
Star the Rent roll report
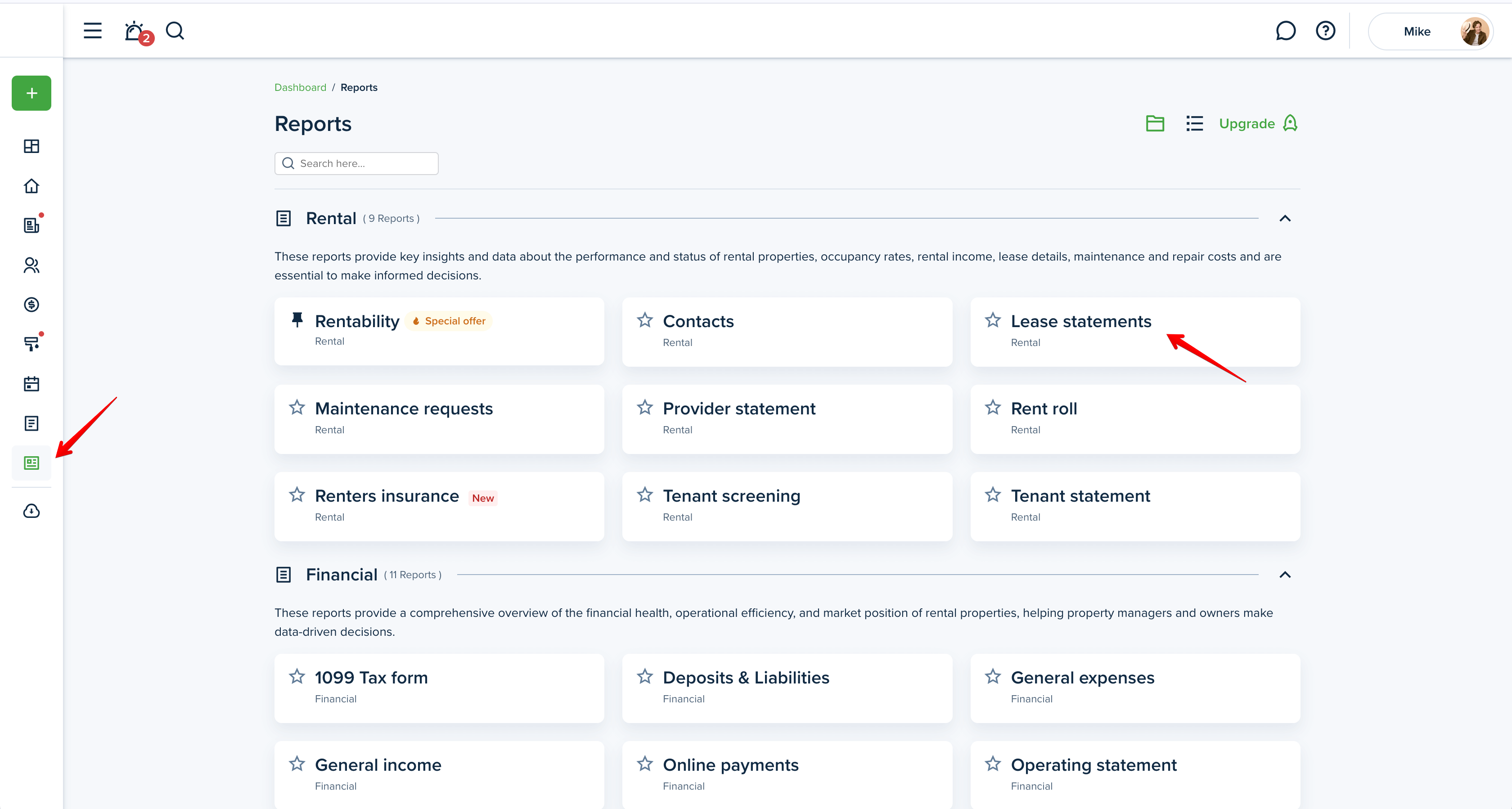[993, 408]
